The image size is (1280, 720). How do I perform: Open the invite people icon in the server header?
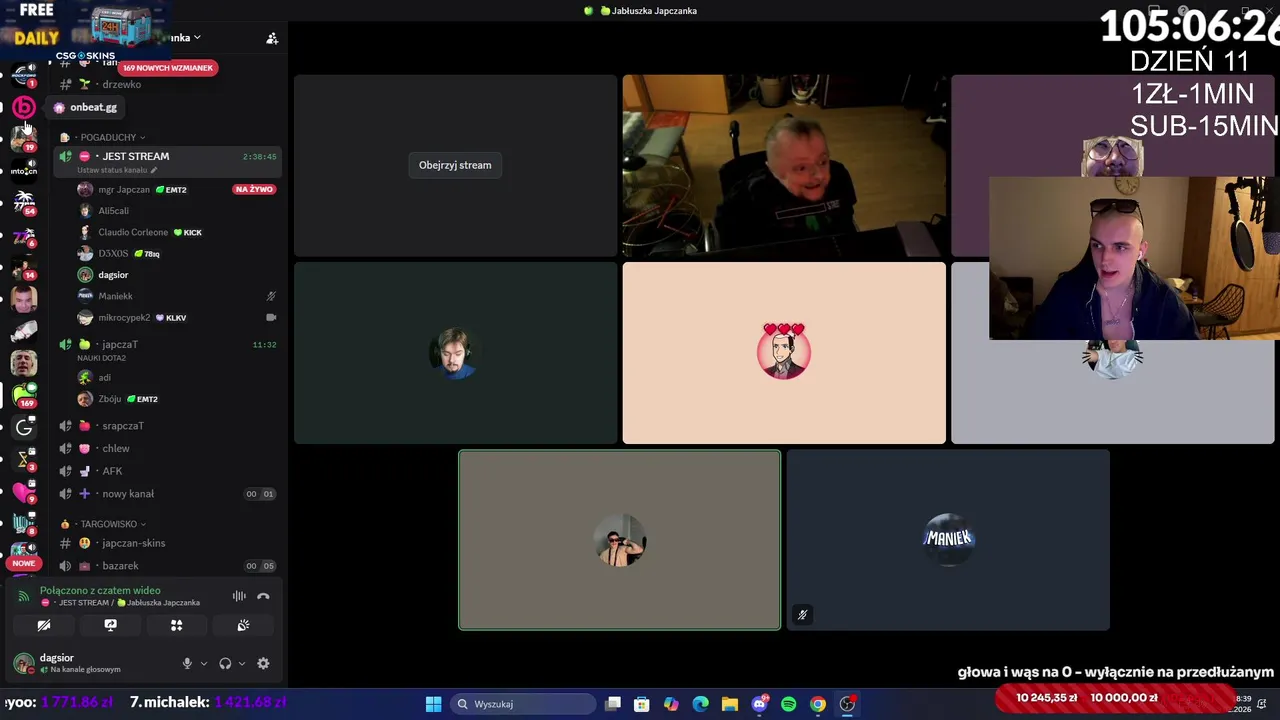(272, 38)
